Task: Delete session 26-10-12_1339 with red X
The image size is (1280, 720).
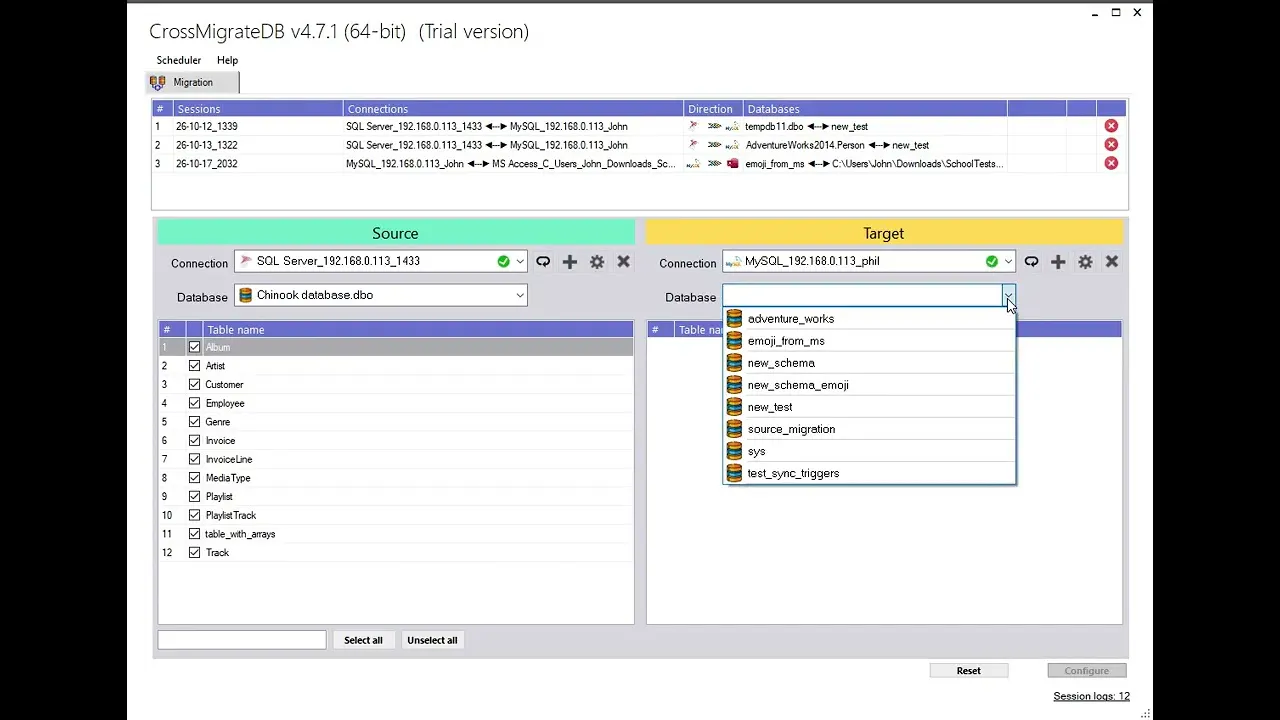Action: [1111, 126]
